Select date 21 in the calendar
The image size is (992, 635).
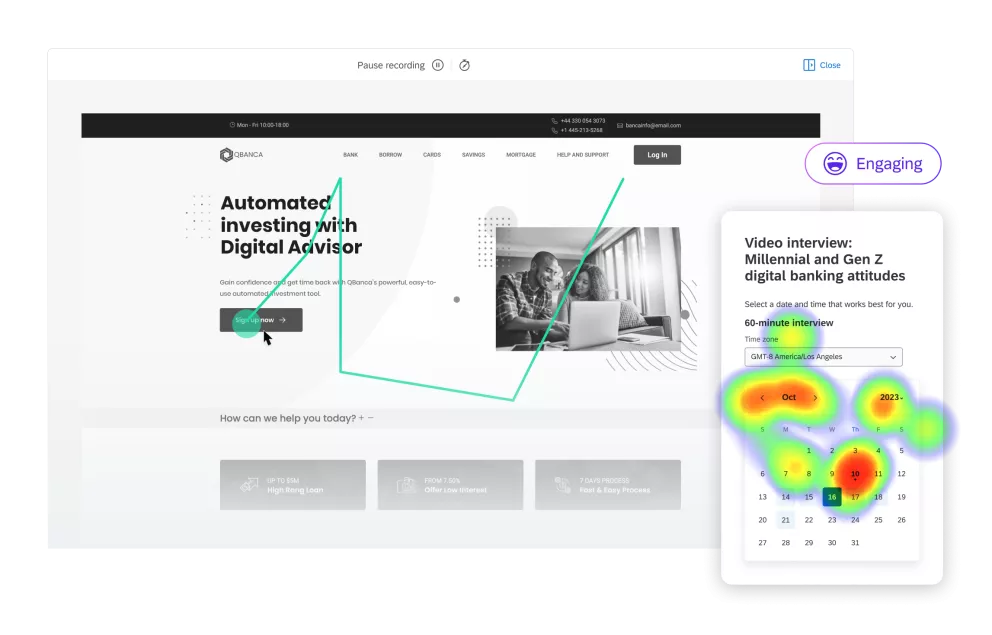click(x=785, y=520)
